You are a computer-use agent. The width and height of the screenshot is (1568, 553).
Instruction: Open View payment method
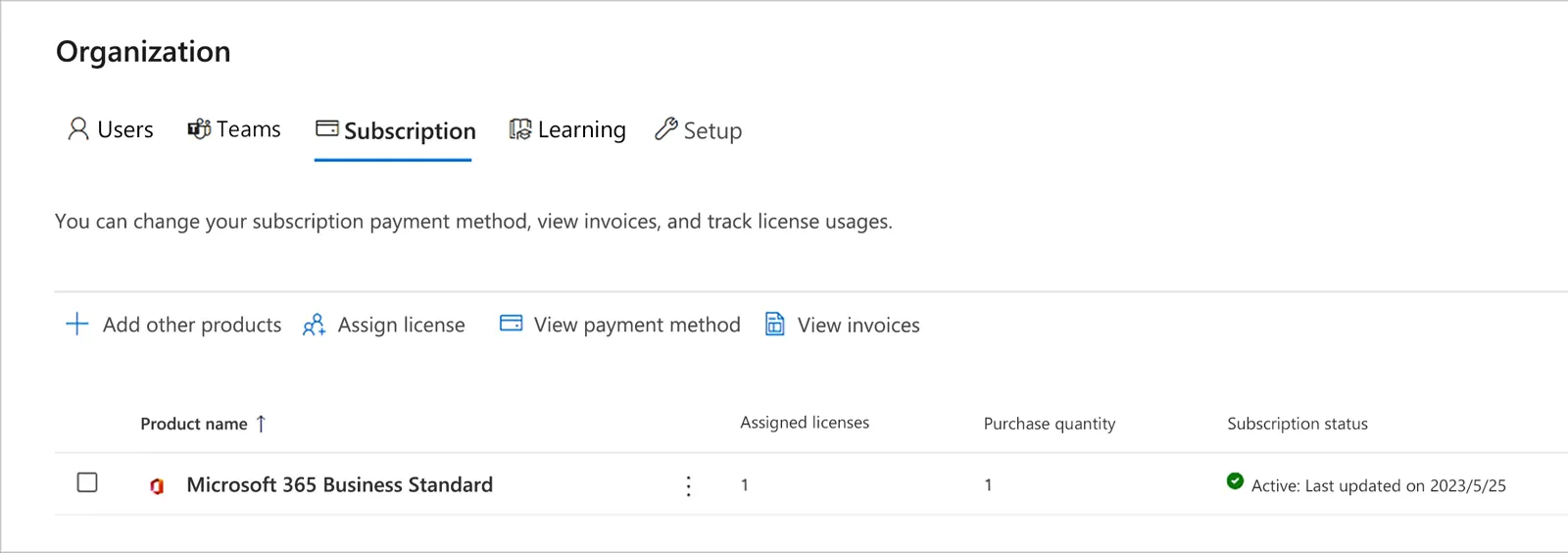click(x=637, y=325)
